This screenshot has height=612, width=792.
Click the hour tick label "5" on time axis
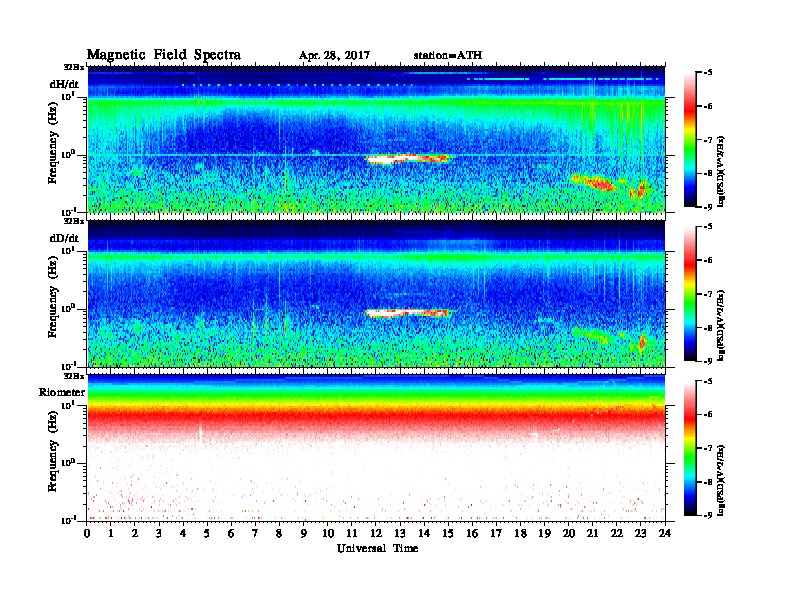[207, 533]
